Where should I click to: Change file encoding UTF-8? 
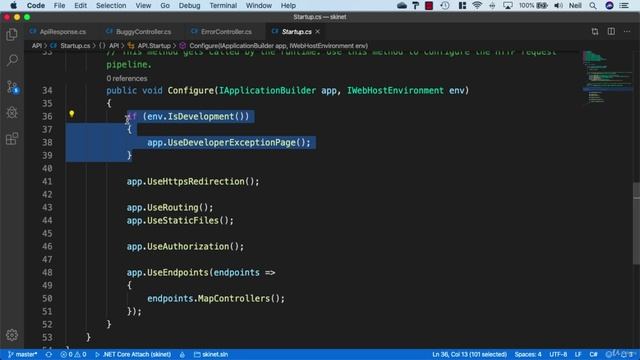point(558,354)
